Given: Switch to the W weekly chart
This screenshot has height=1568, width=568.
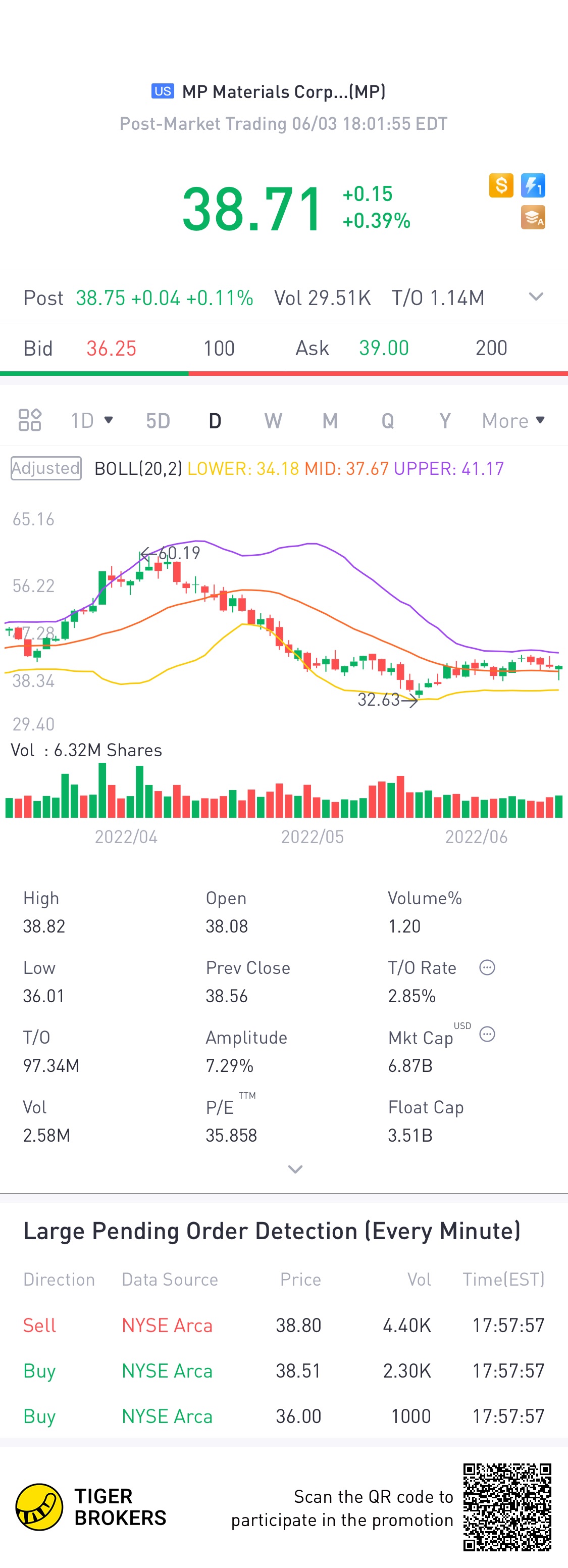Looking at the screenshot, I should point(273,421).
